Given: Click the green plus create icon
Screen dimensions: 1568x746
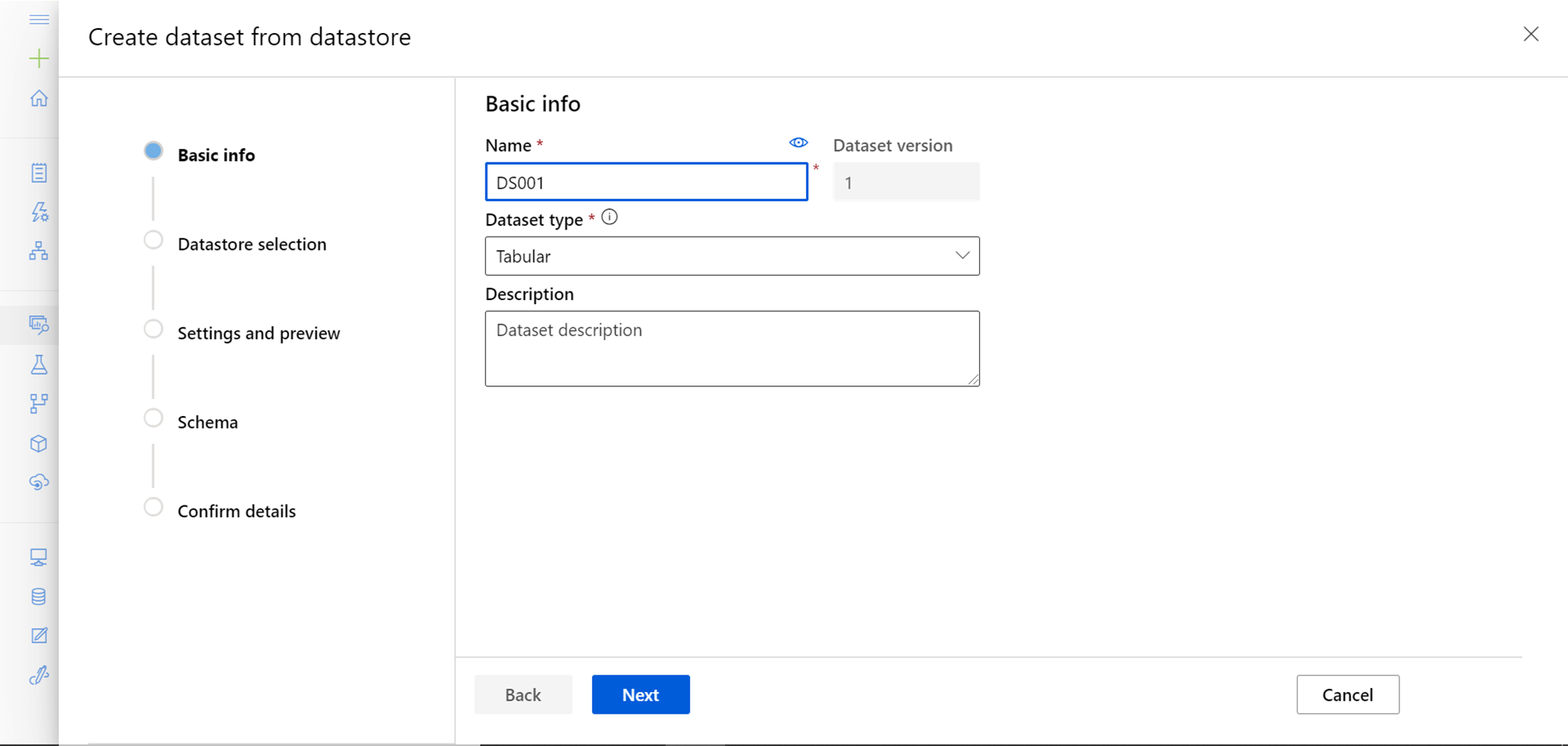Looking at the screenshot, I should 38,59.
